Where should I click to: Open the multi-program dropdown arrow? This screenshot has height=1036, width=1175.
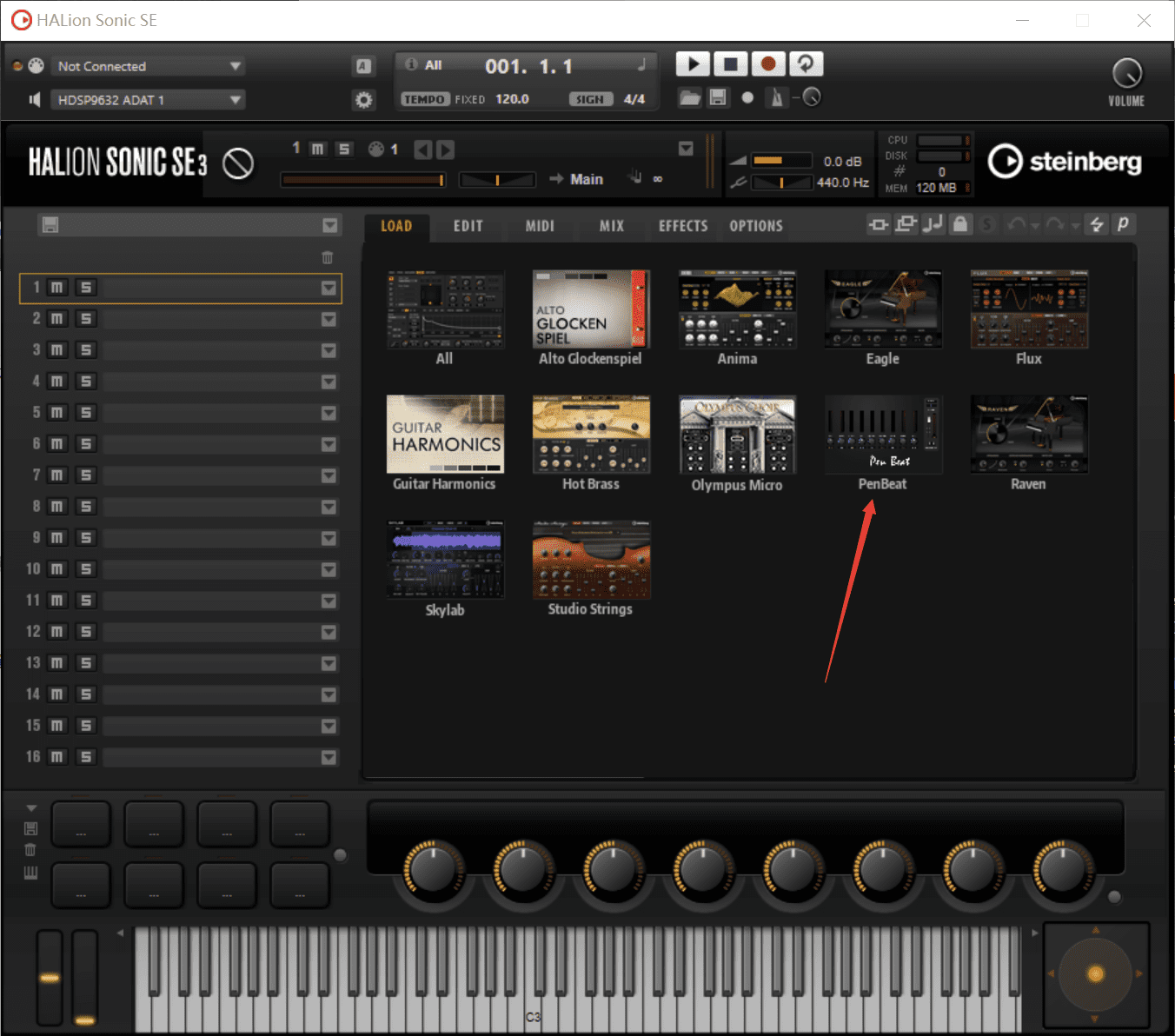coord(330,226)
